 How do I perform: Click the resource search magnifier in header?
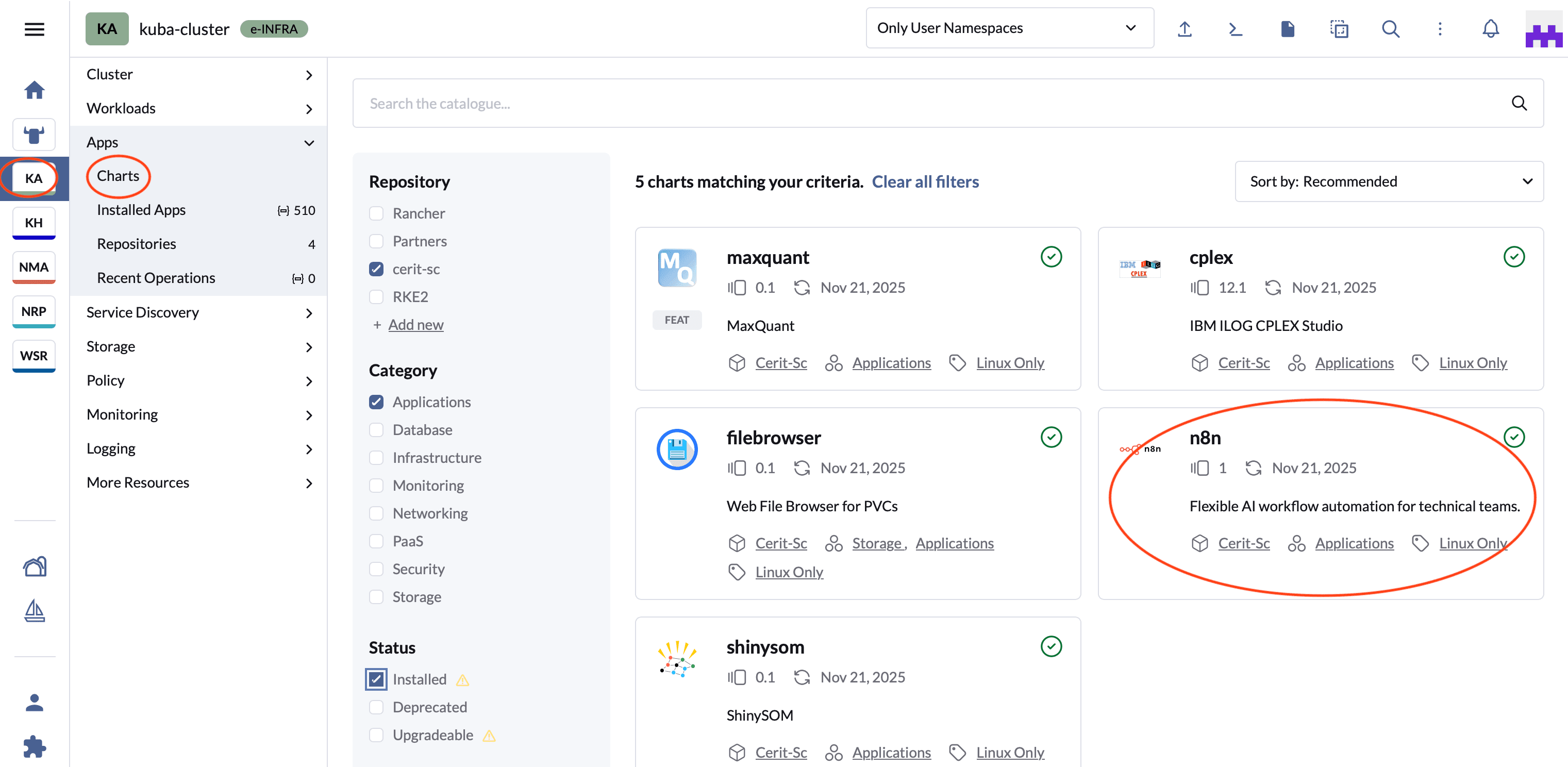click(x=1390, y=29)
